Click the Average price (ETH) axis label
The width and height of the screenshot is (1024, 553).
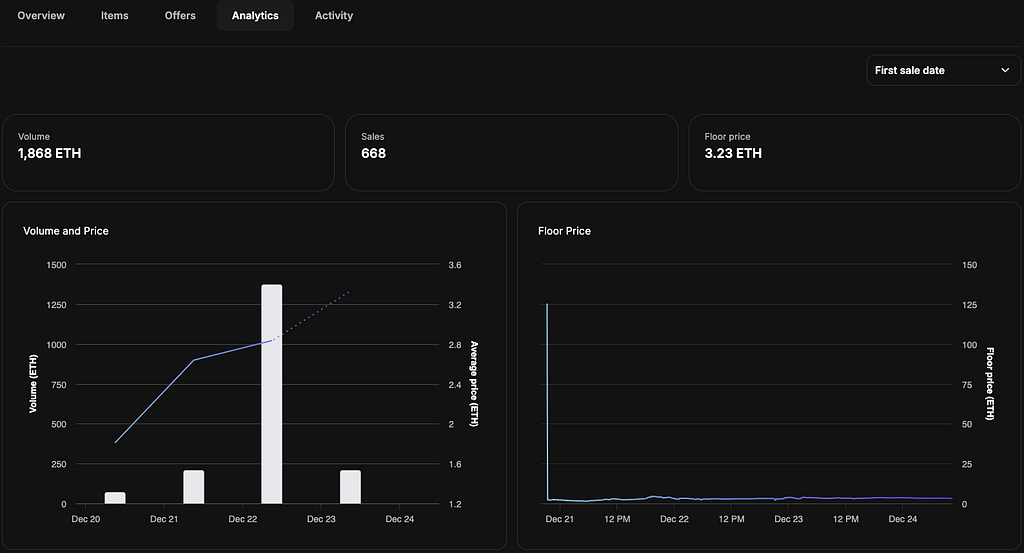(474, 384)
